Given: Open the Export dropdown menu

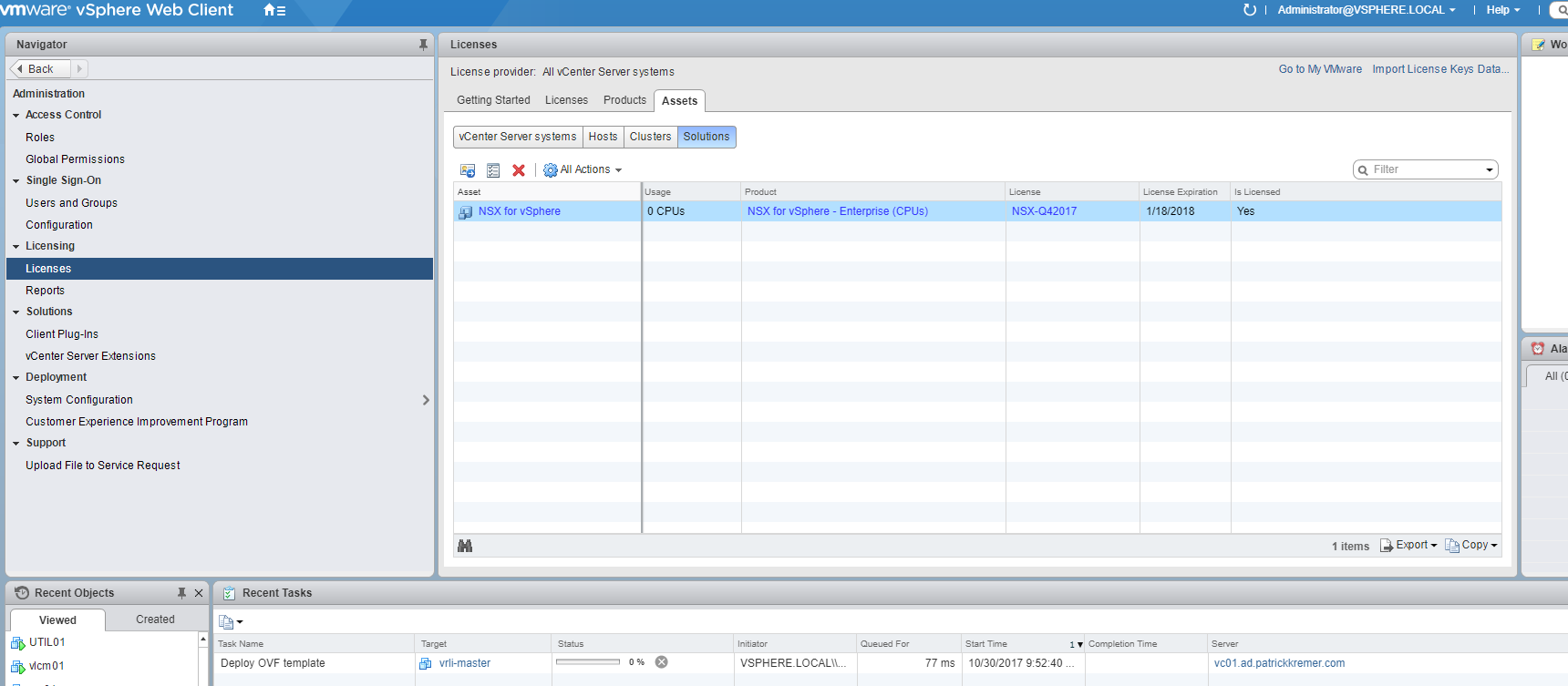Looking at the screenshot, I should coord(1409,545).
